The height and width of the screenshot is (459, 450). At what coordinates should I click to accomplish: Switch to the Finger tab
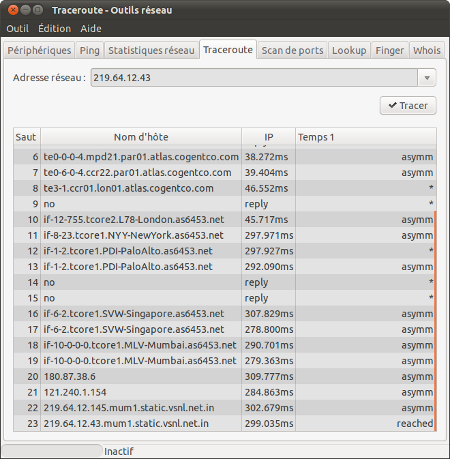(389, 50)
